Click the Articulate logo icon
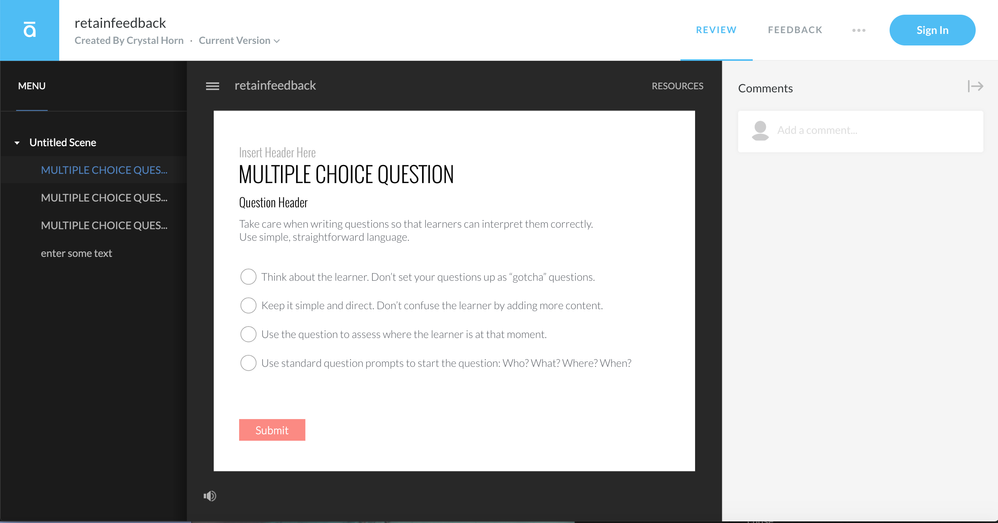Image resolution: width=998 pixels, height=523 pixels. pyautogui.click(x=30, y=30)
